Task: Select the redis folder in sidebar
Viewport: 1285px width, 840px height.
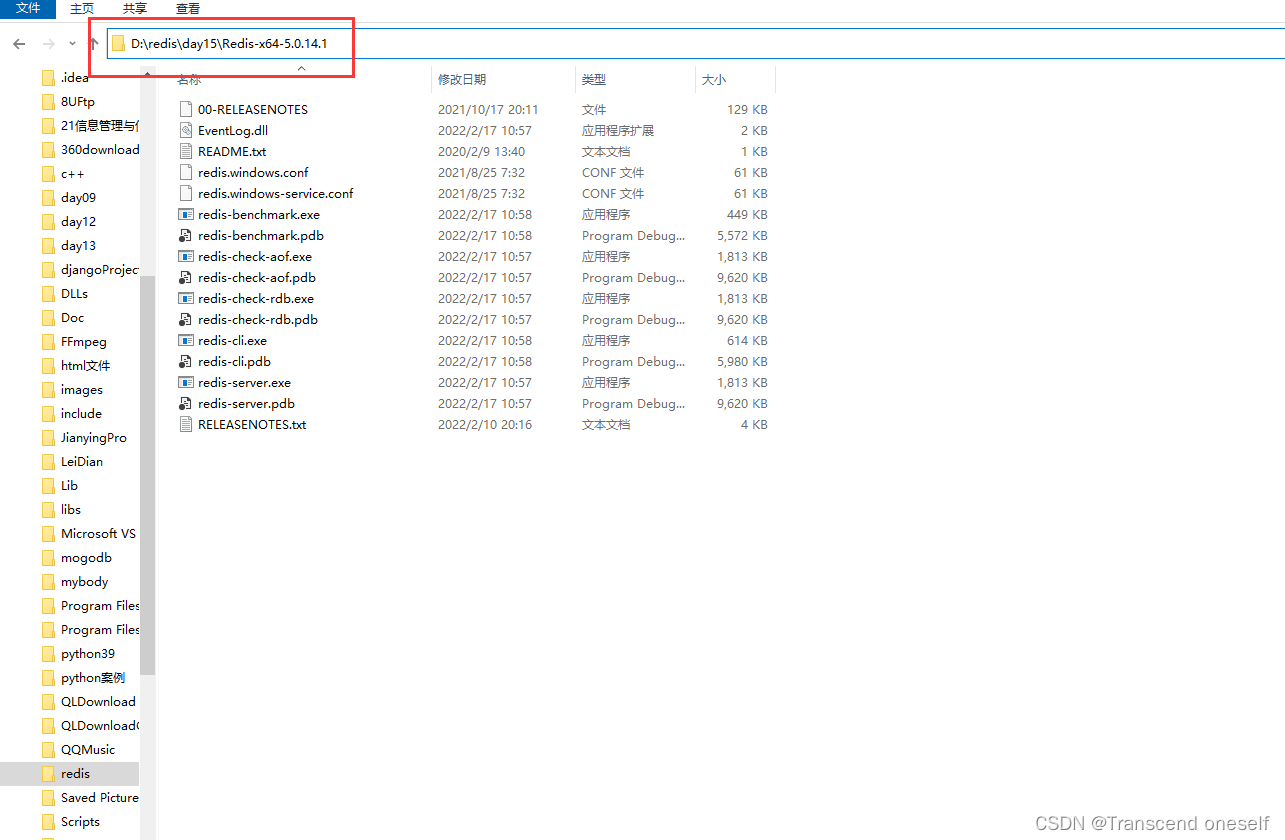Action: click(70, 773)
